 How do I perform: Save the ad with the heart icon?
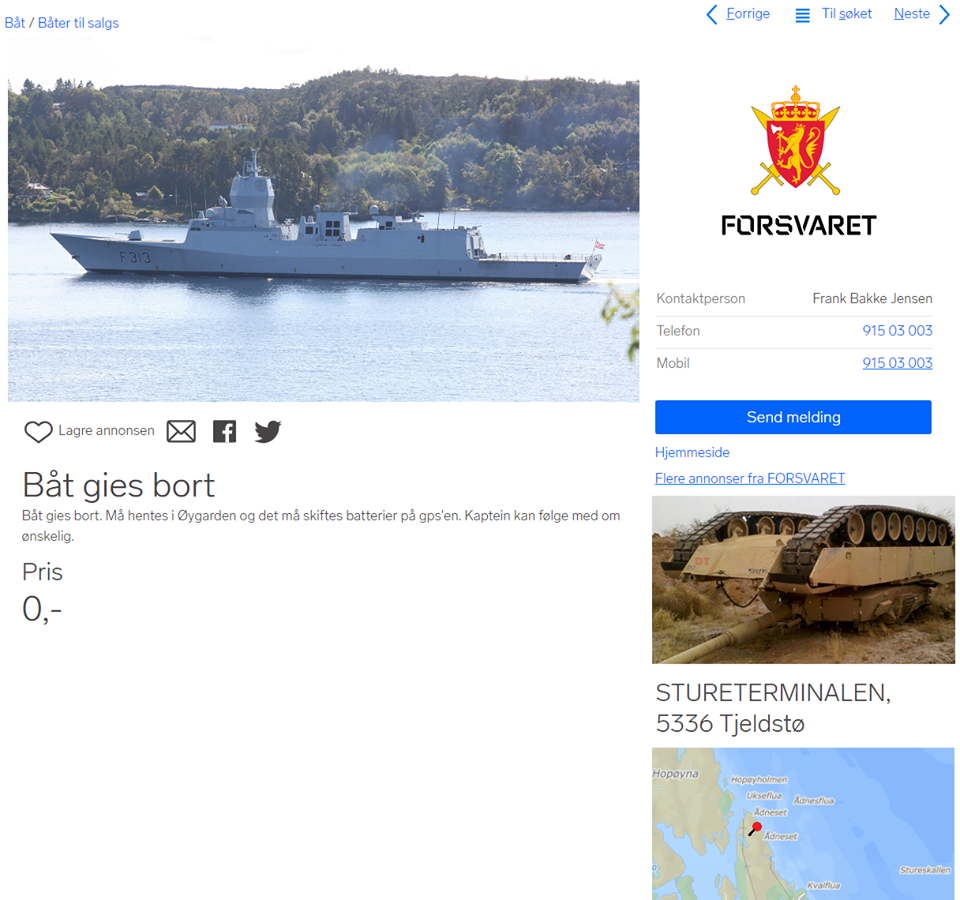click(38, 432)
